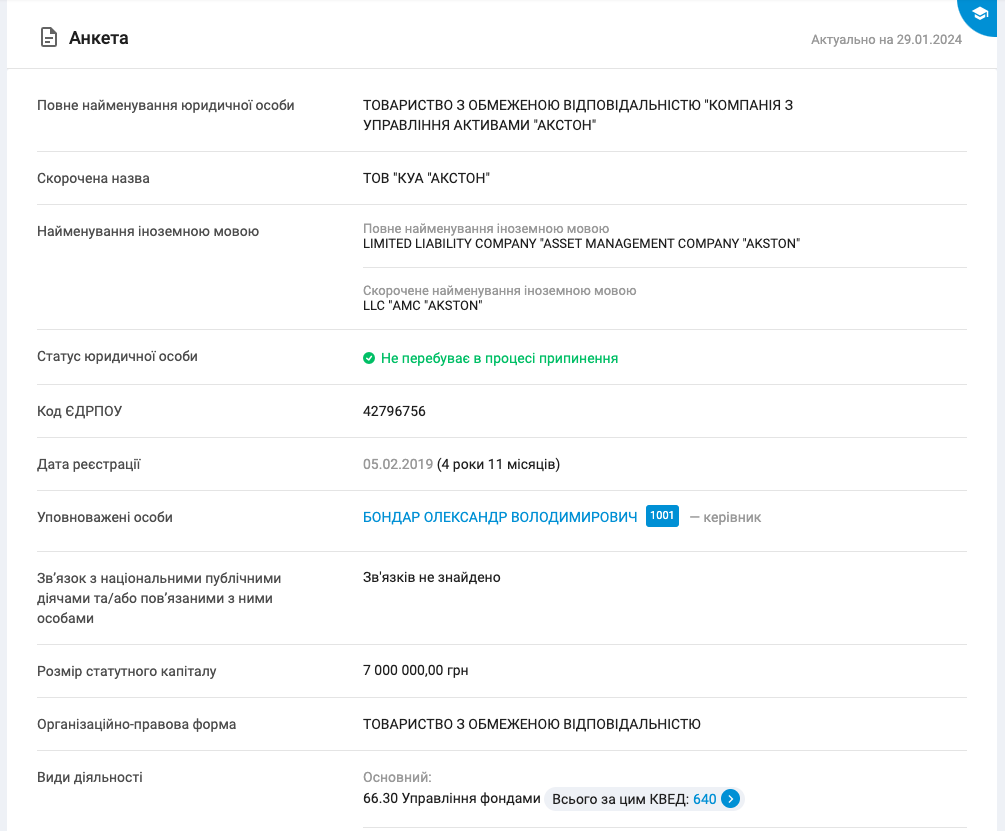1005x831 pixels.
Task: Click the blue 1001 badge
Action: point(662,516)
